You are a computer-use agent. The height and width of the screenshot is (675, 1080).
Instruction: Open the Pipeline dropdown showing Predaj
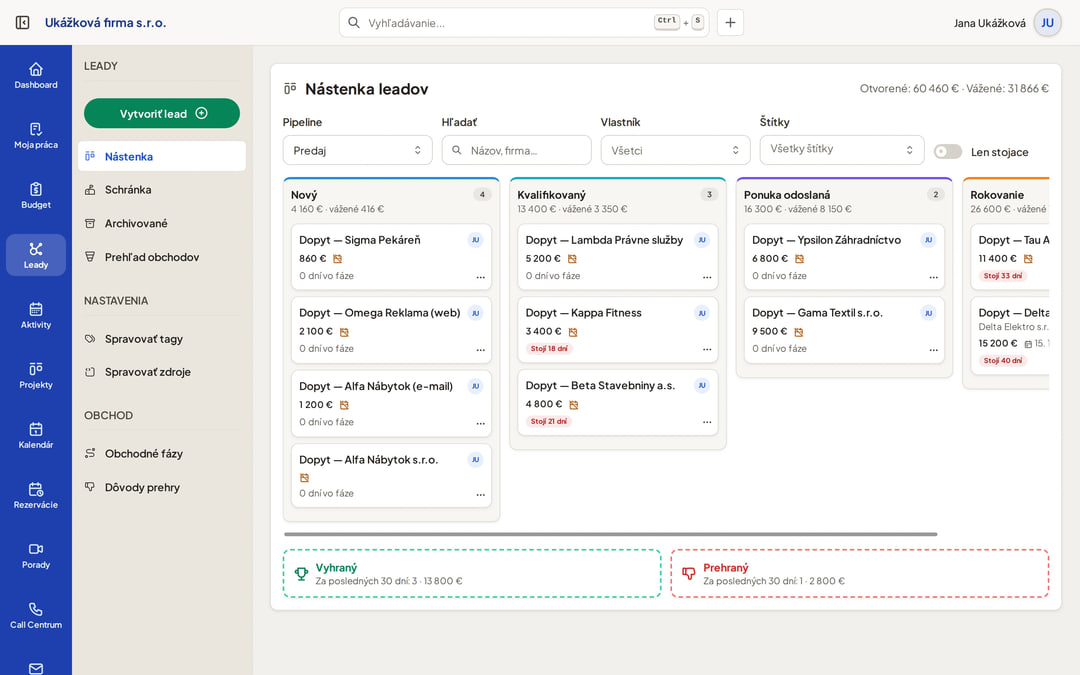click(x=357, y=150)
